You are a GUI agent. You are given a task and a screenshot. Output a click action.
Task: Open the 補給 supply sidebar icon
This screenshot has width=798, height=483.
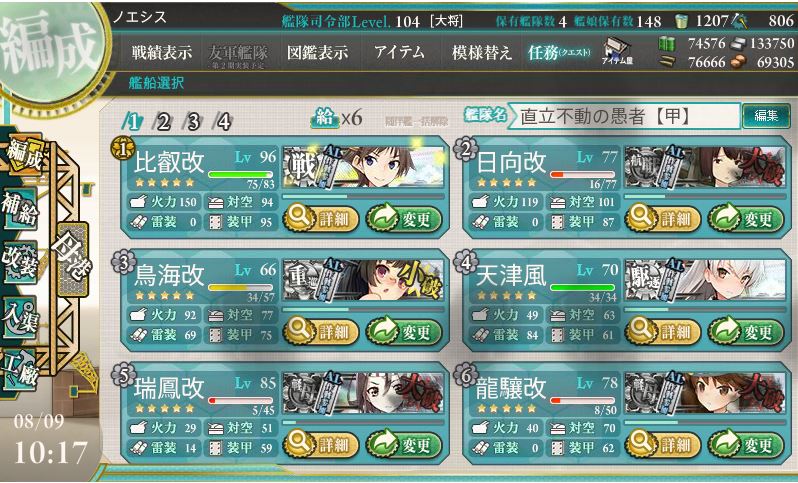(x=19, y=209)
